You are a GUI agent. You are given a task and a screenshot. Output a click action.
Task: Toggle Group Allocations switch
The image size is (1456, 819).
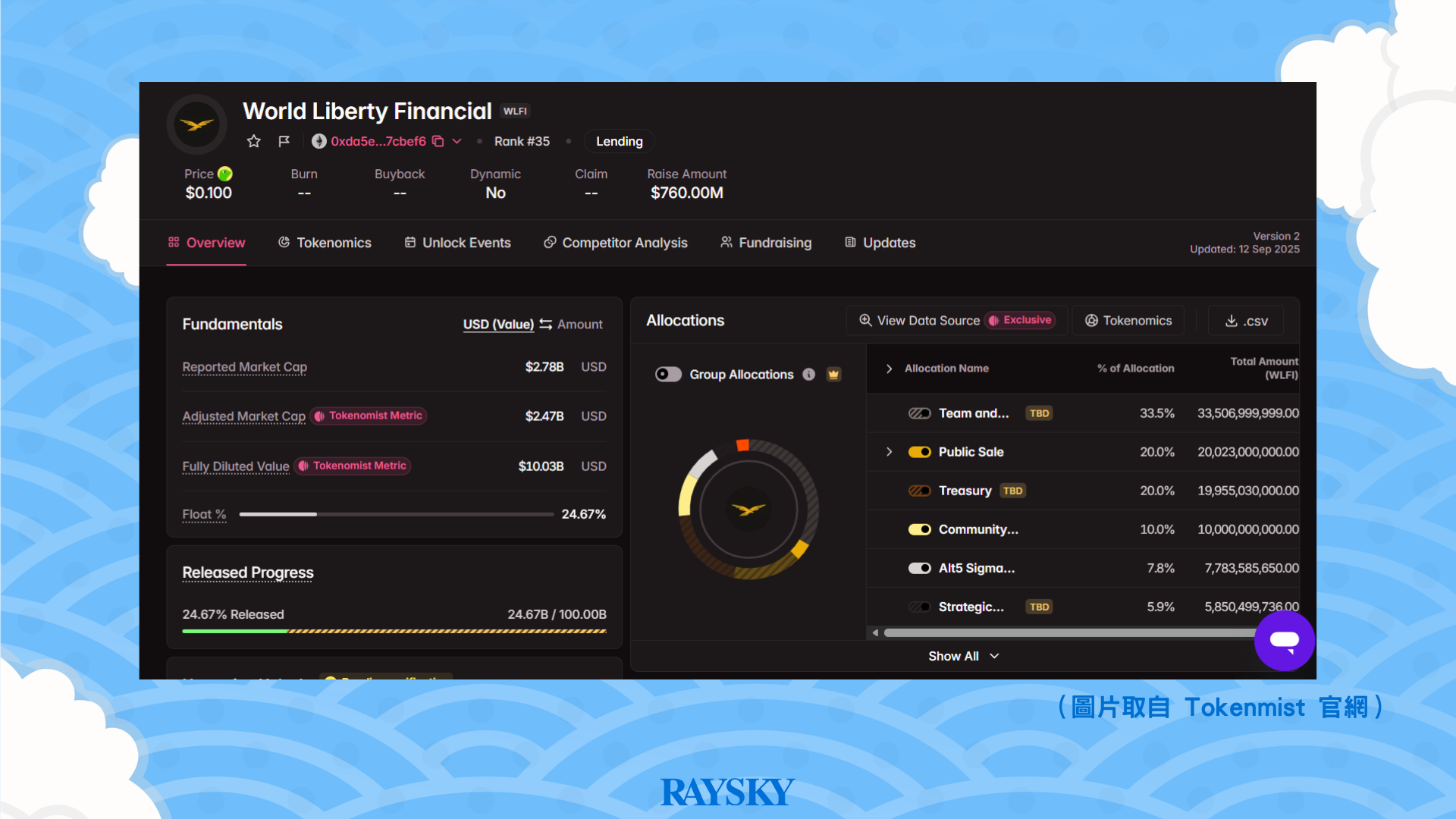[x=668, y=375]
